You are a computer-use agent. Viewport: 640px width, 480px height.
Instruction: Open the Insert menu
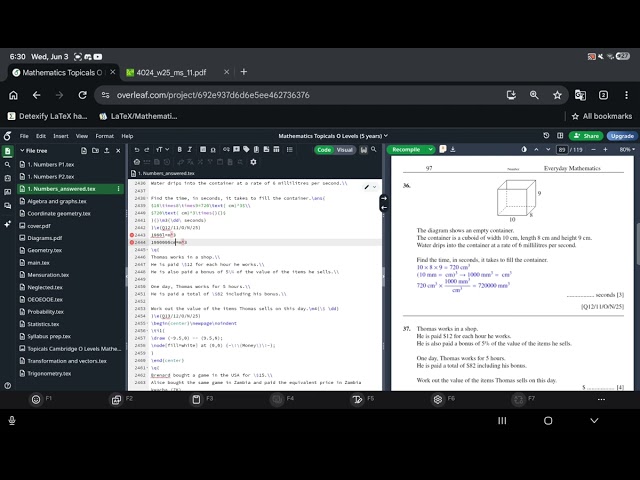(x=61, y=136)
